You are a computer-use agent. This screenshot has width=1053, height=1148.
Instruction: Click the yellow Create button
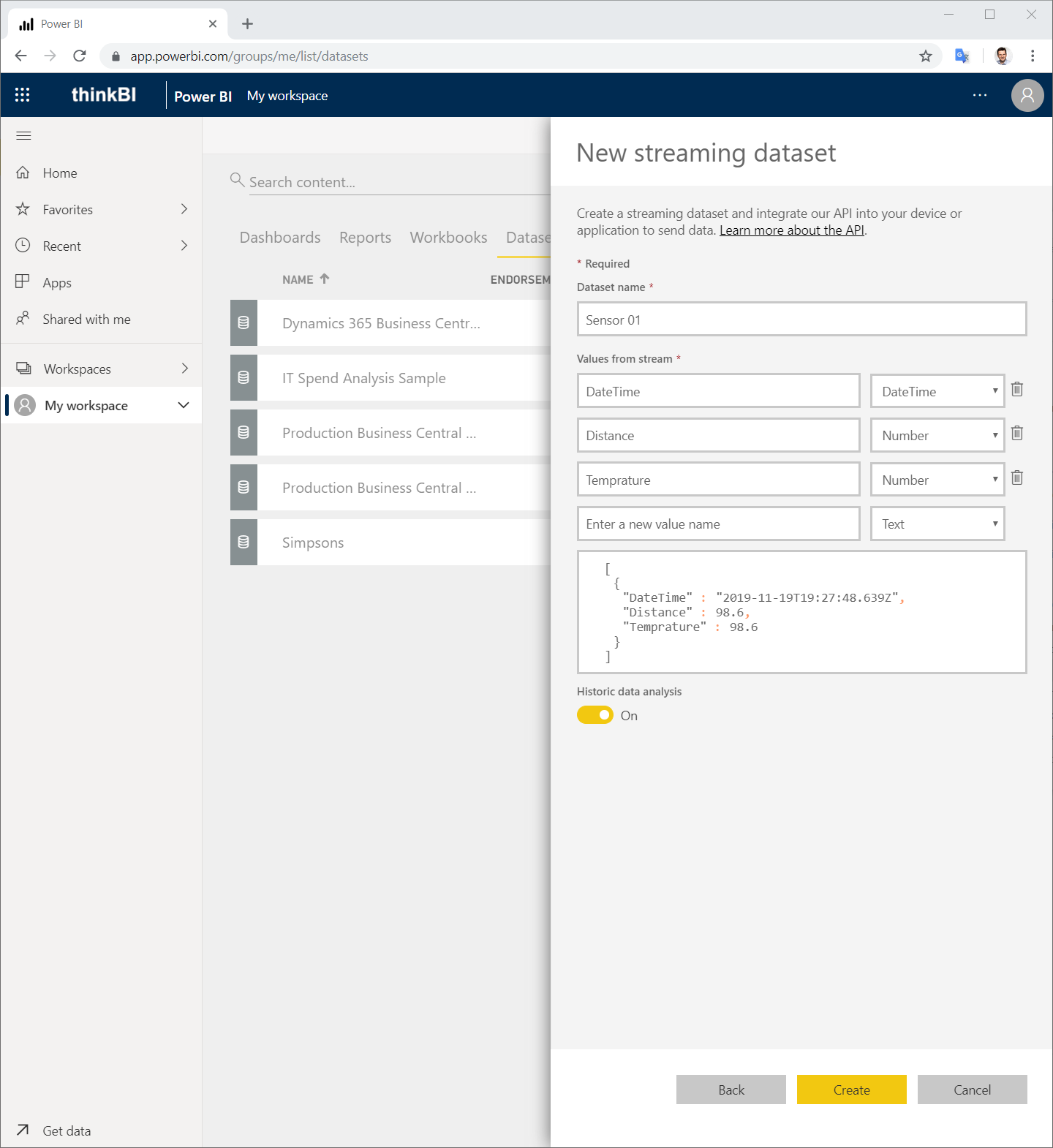(852, 1090)
